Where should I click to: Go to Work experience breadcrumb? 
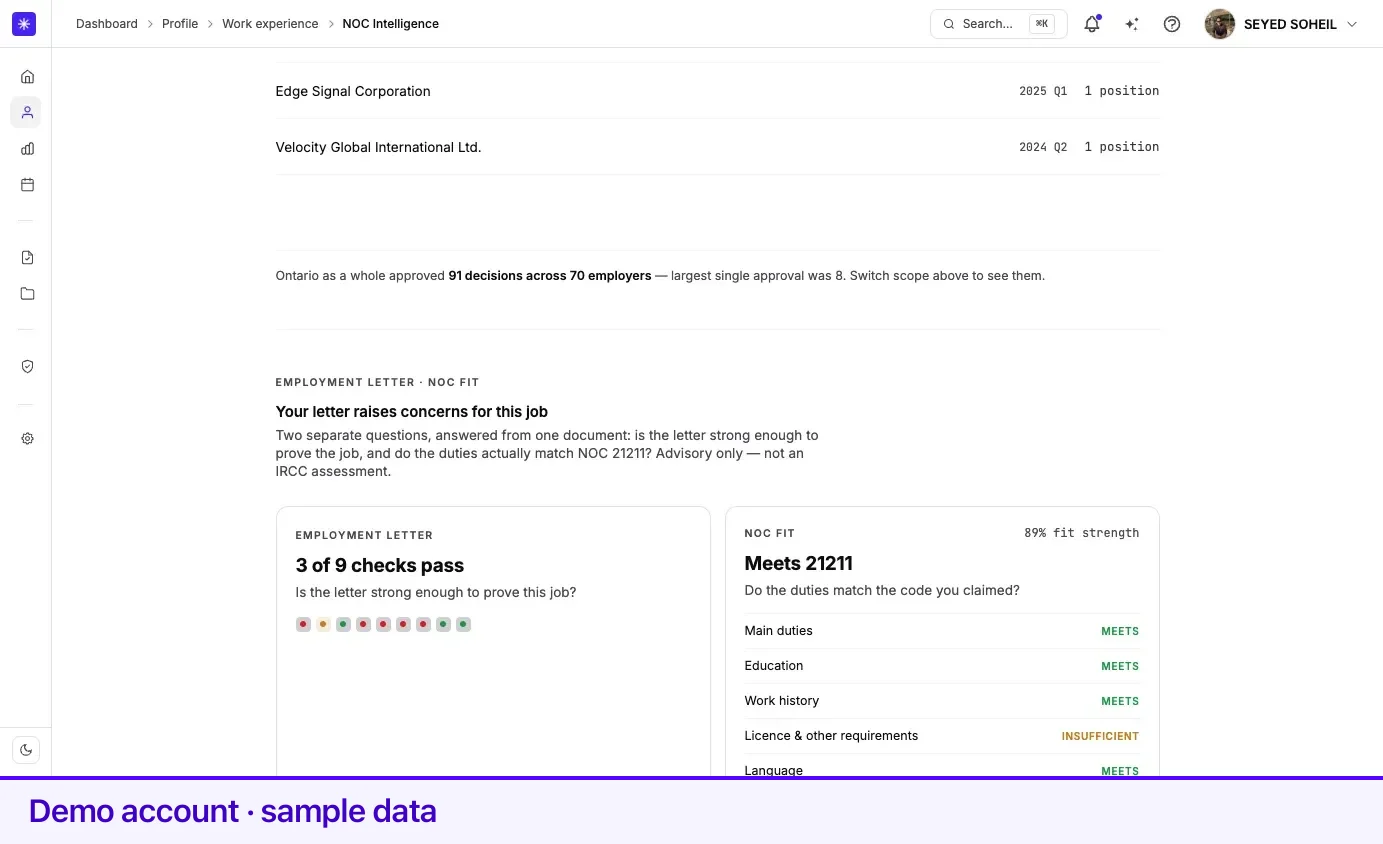click(x=270, y=24)
